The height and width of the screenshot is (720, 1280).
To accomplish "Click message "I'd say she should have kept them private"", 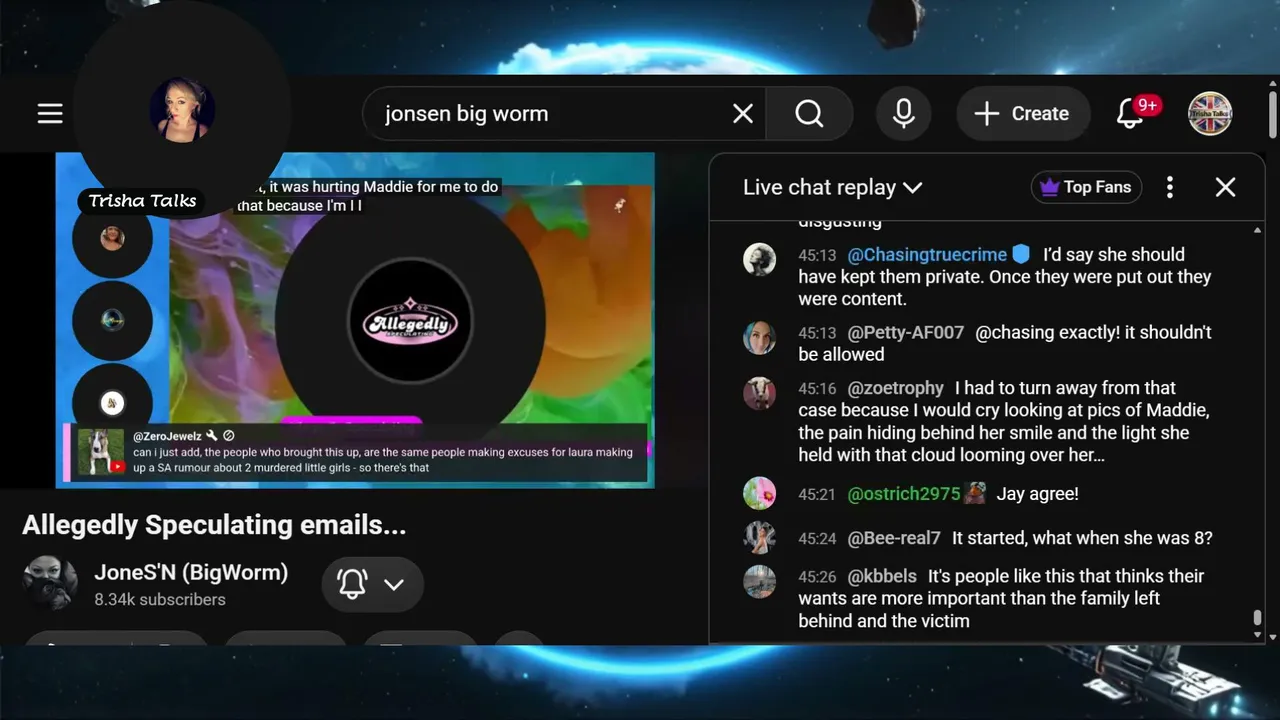I will click(x=1005, y=277).
